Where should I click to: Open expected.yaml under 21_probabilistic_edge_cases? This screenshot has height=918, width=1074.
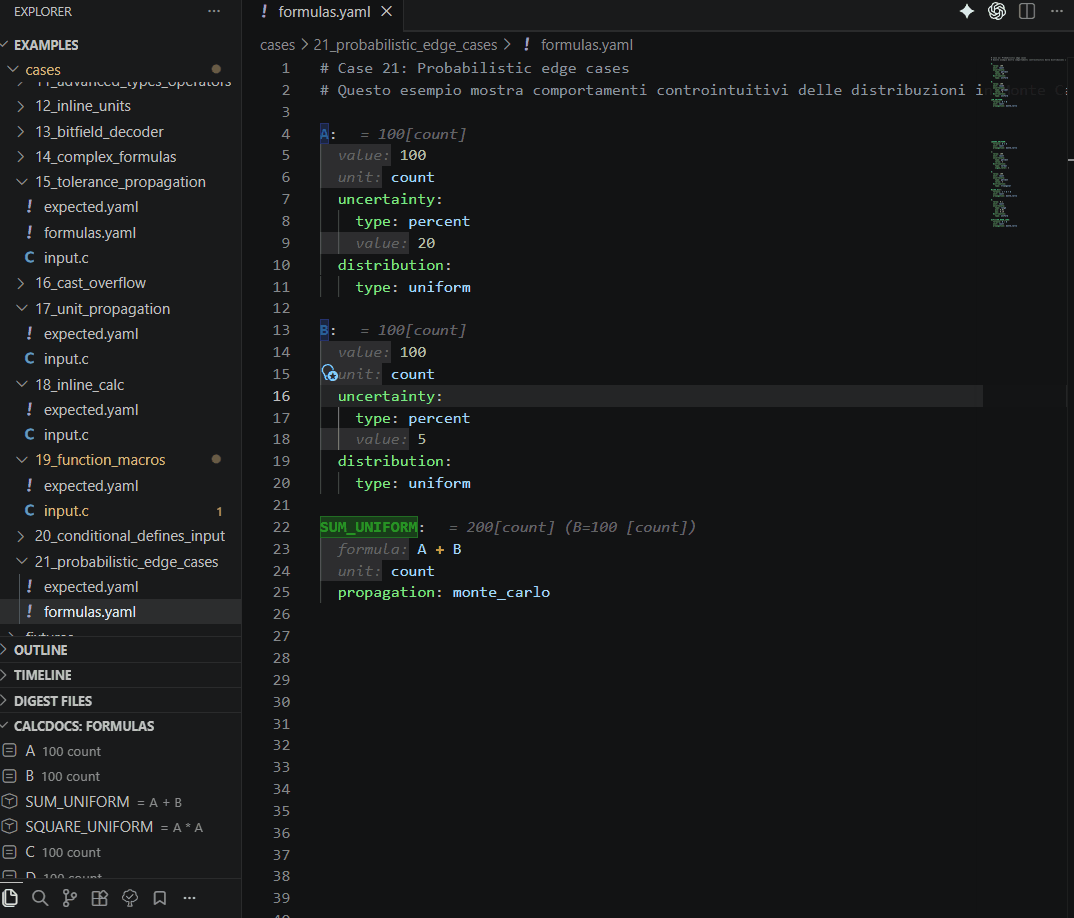pyautogui.click(x=91, y=587)
